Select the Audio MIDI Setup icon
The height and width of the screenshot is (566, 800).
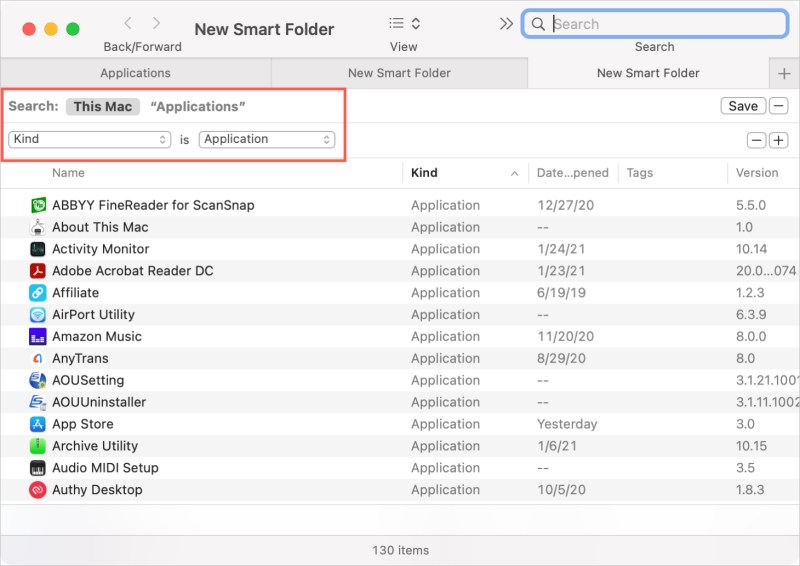(38, 468)
